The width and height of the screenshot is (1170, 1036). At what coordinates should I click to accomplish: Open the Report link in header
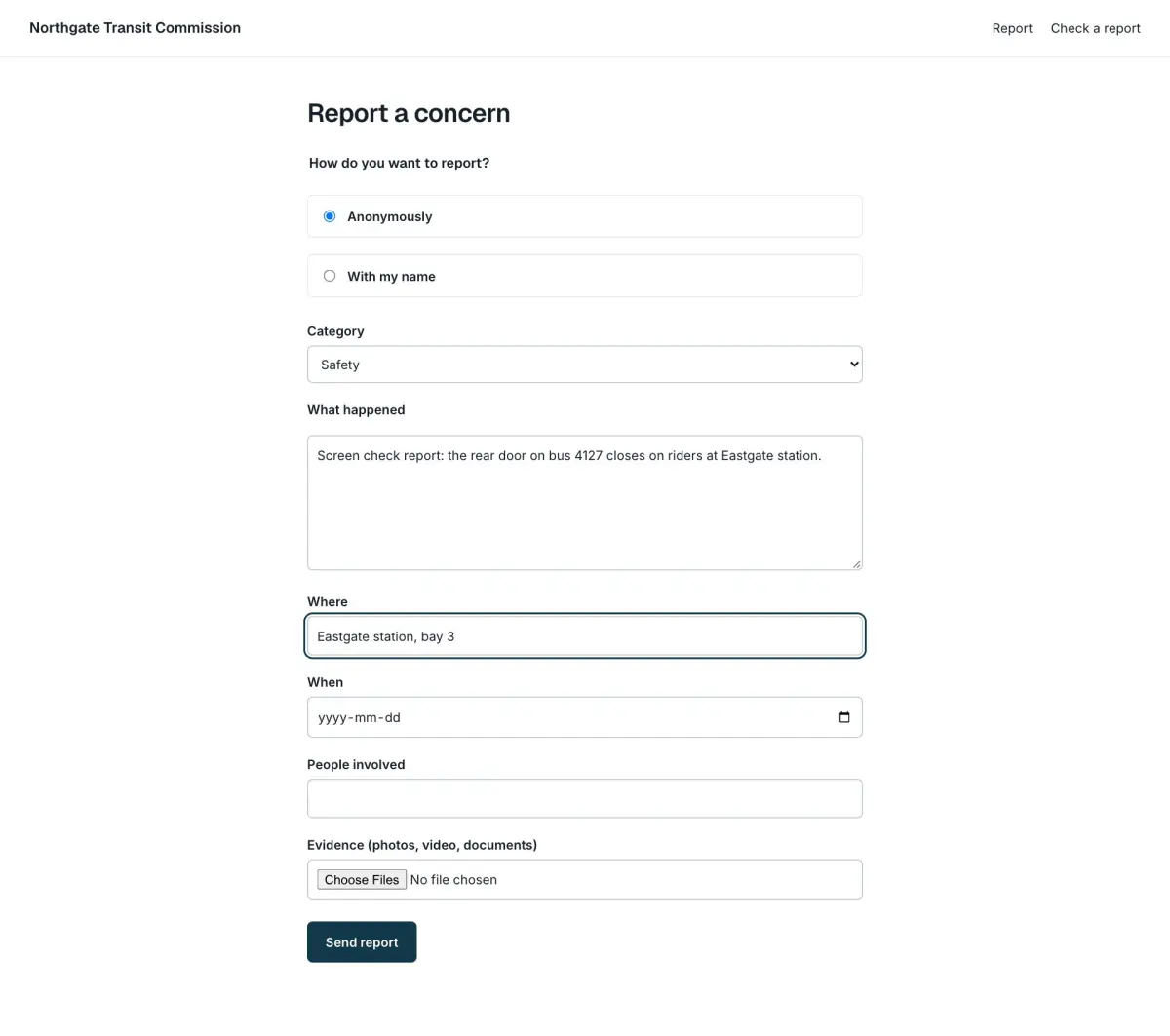click(x=1012, y=28)
